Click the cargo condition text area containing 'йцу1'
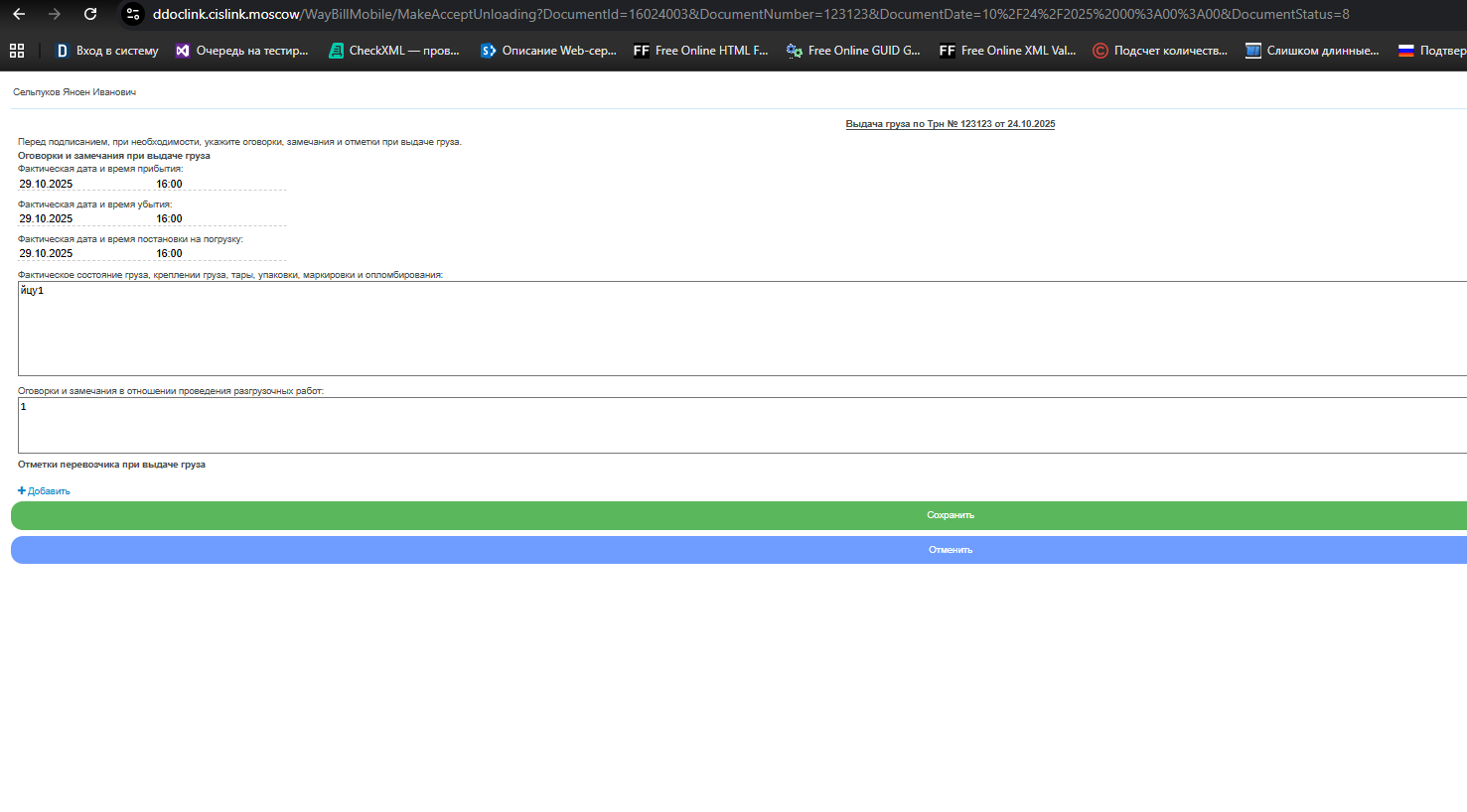1467x812 pixels. (x=742, y=329)
